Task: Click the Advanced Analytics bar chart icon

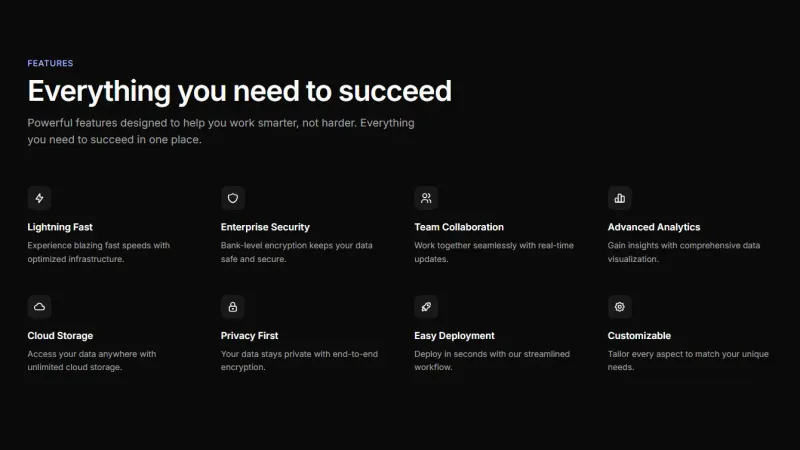Action: [620, 198]
